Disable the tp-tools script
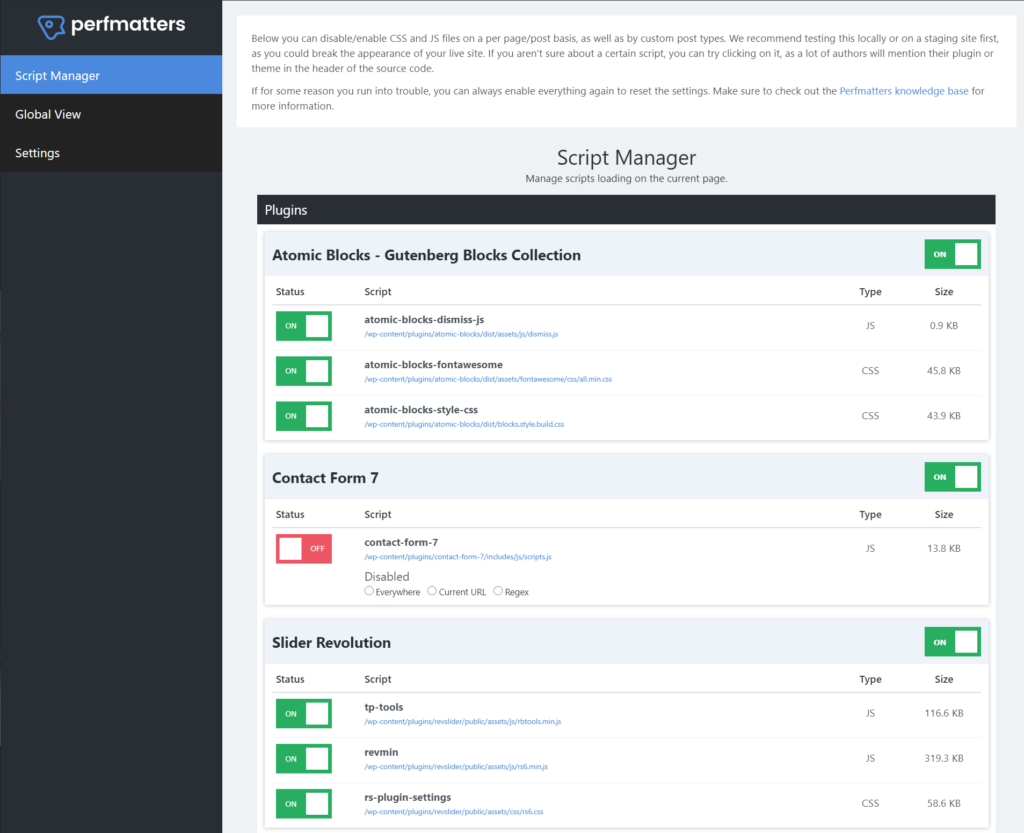Image resolution: width=1024 pixels, height=833 pixels. [x=303, y=713]
